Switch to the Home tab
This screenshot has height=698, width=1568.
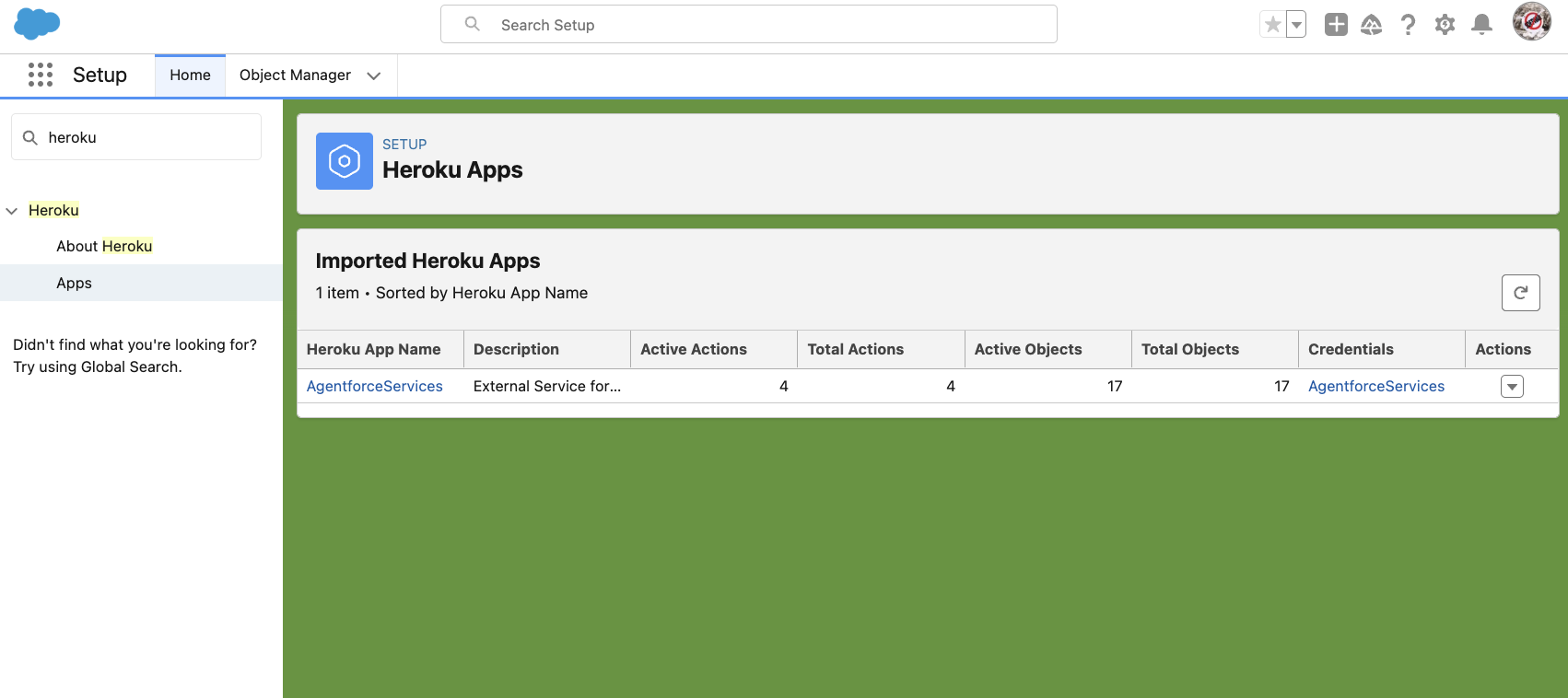[x=190, y=76]
